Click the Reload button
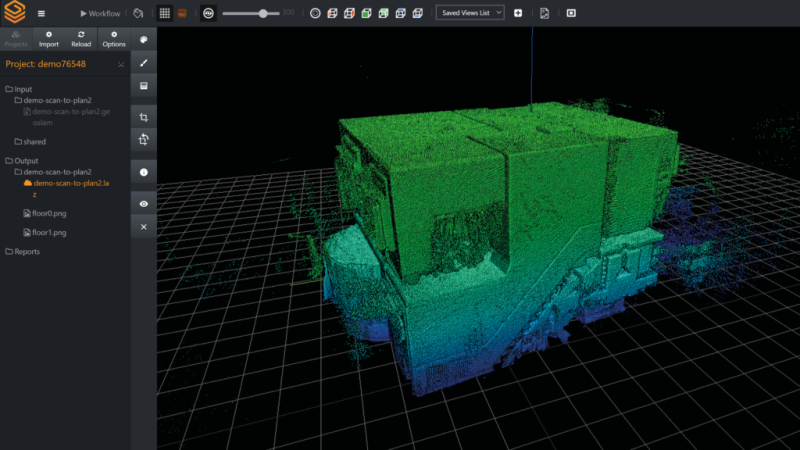 click(x=81, y=39)
